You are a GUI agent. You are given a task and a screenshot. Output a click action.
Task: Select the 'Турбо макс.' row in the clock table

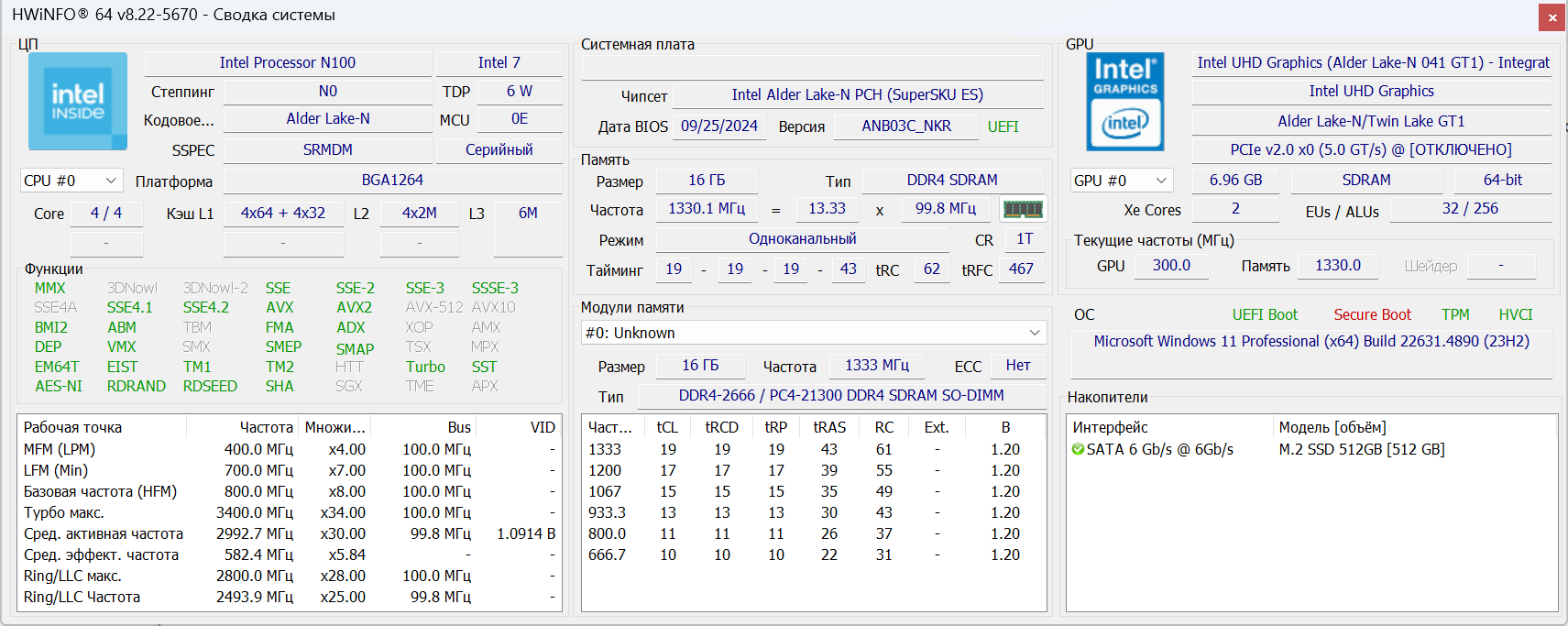(x=64, y=512)
